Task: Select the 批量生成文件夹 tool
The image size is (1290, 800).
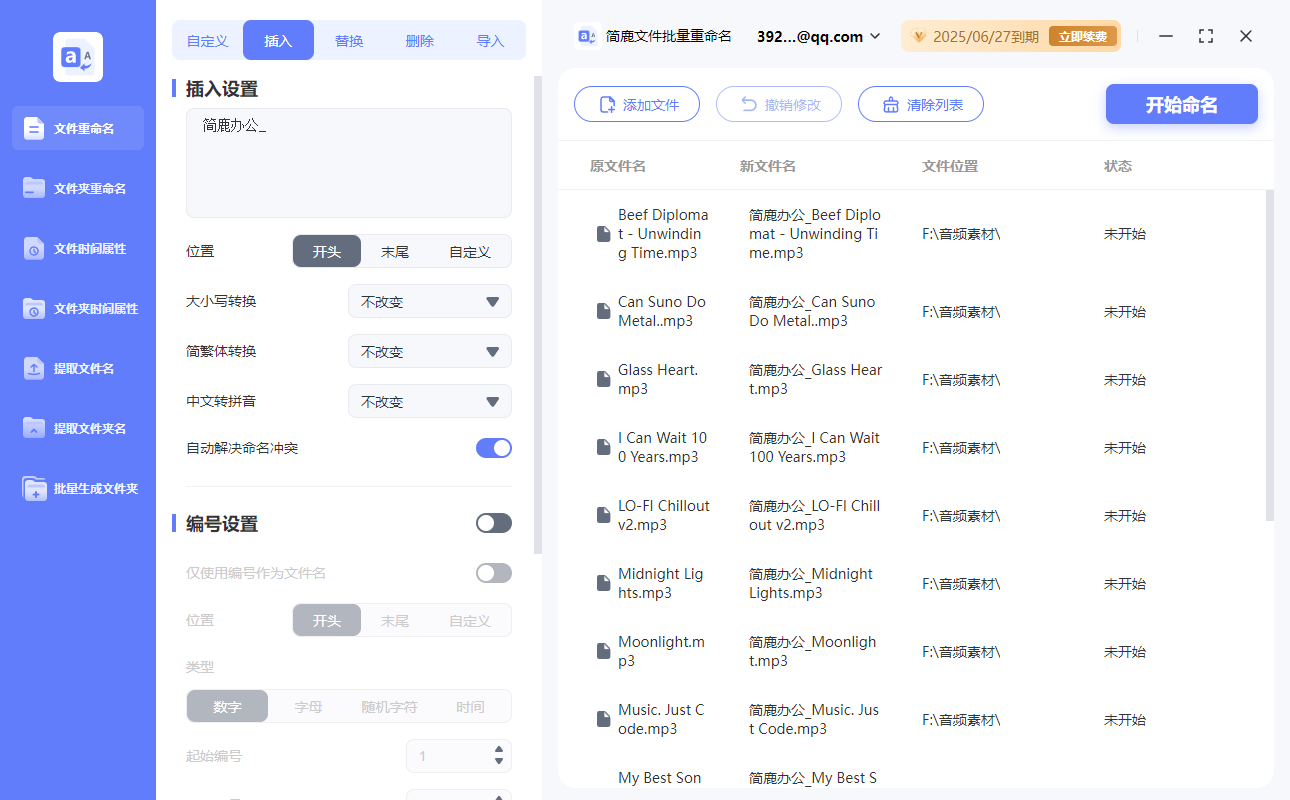Action: pyautogui.click(x=77, y=488)
